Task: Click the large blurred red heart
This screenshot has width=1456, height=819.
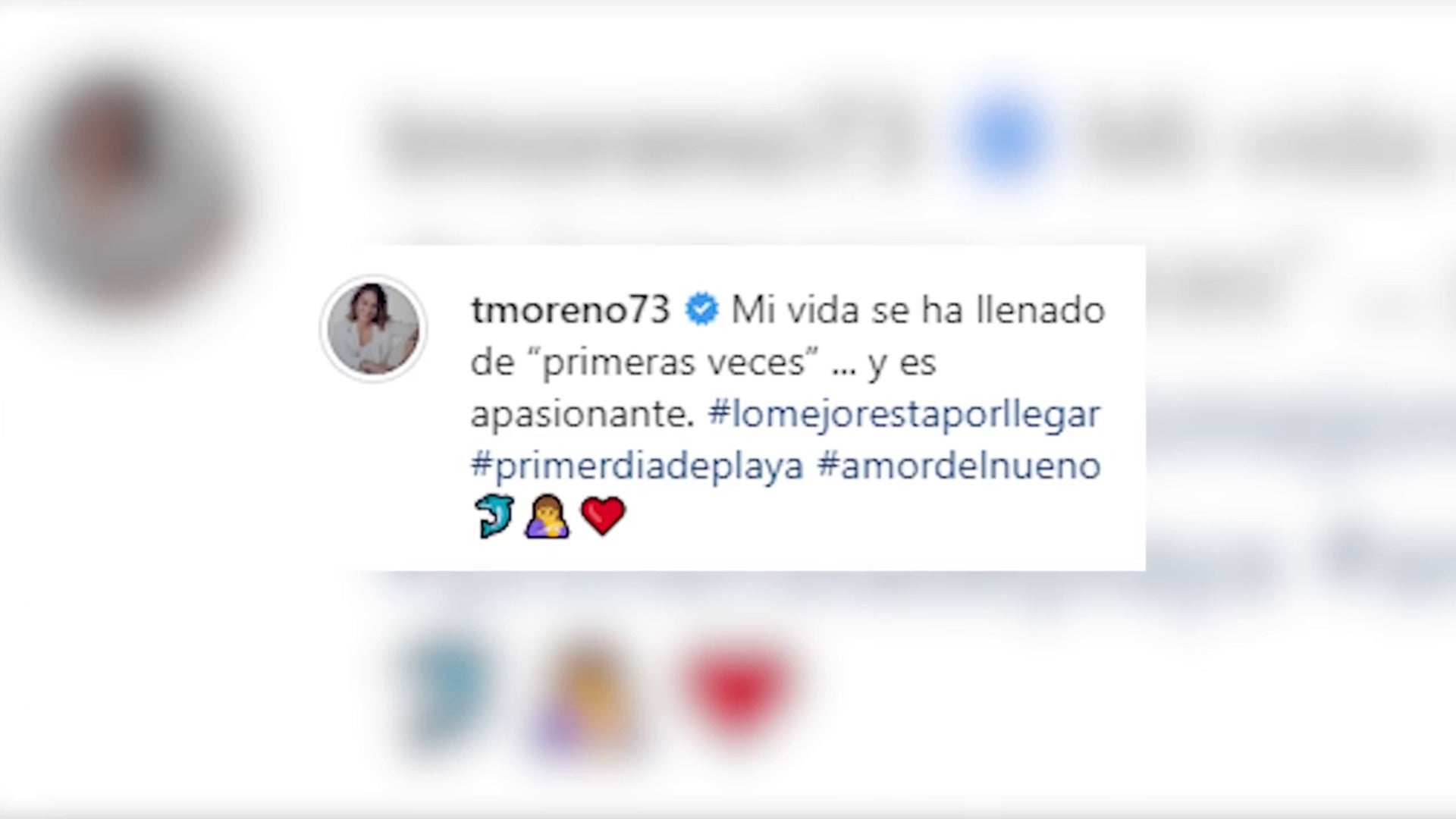Action: click(x=739, y=690)
